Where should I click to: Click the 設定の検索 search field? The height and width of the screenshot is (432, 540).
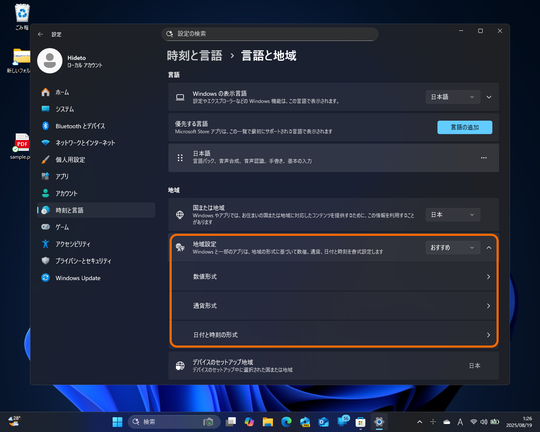click(270, 34)
